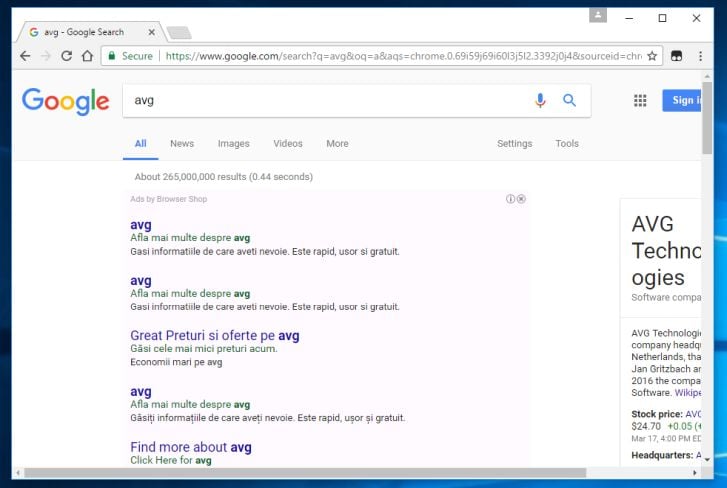Open the Find more about avg link
Screen dimensions: 727x488
point(191,447)
